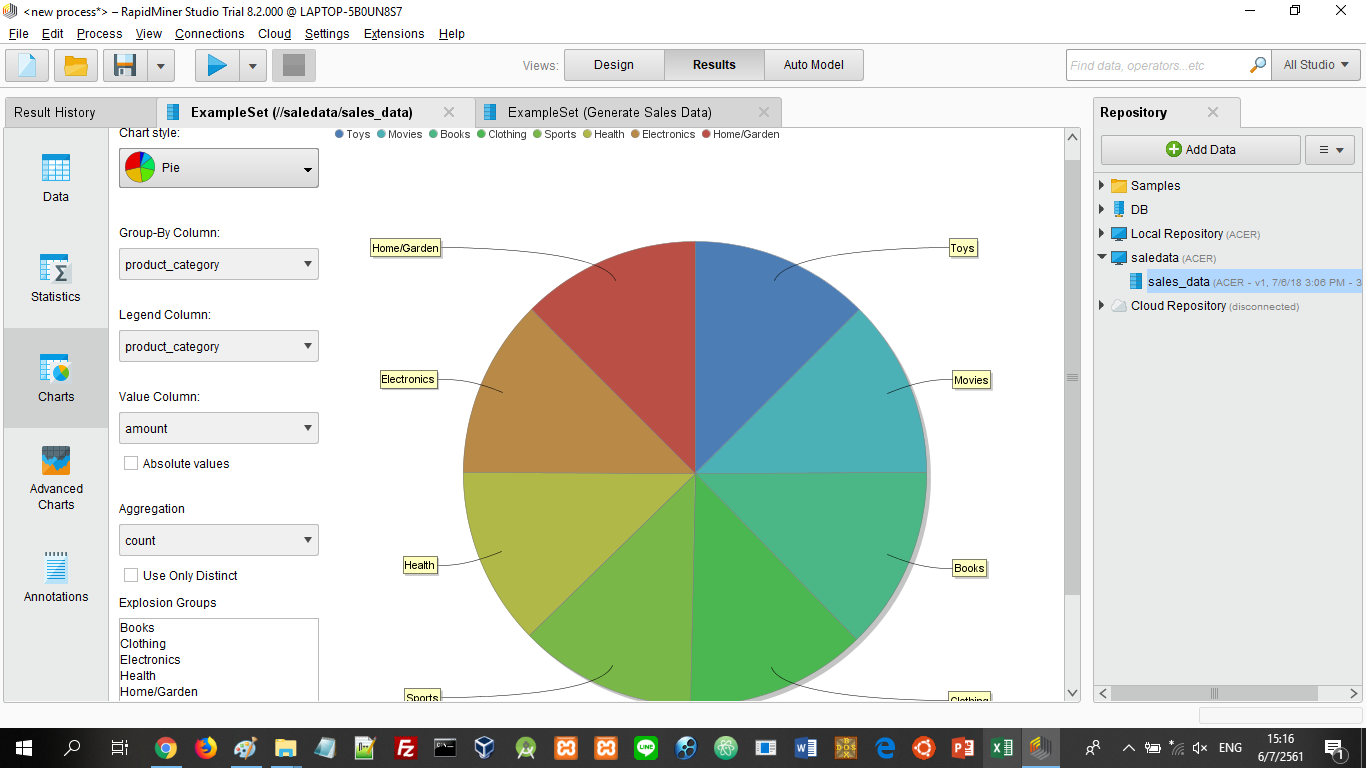1366x768 pixels.
Task: Open the Extensions menu
Action: [393, 34]
